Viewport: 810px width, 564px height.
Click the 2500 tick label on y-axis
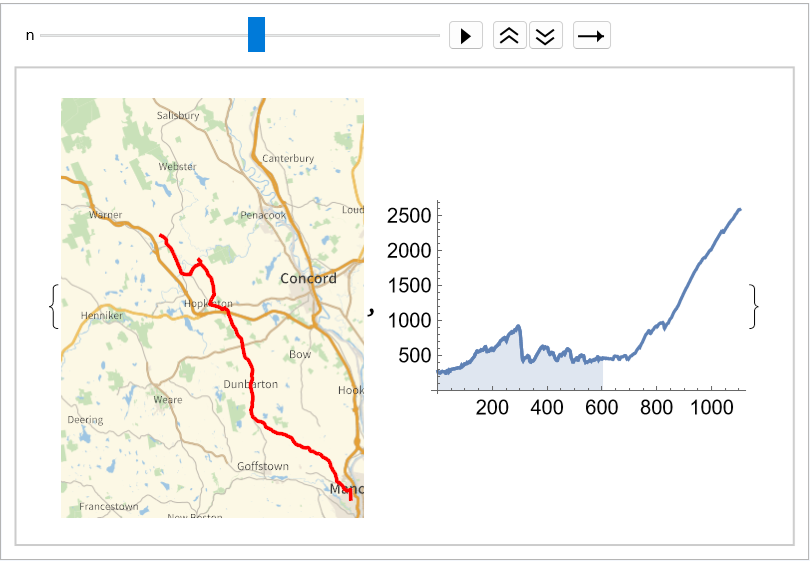click(410, 216)
